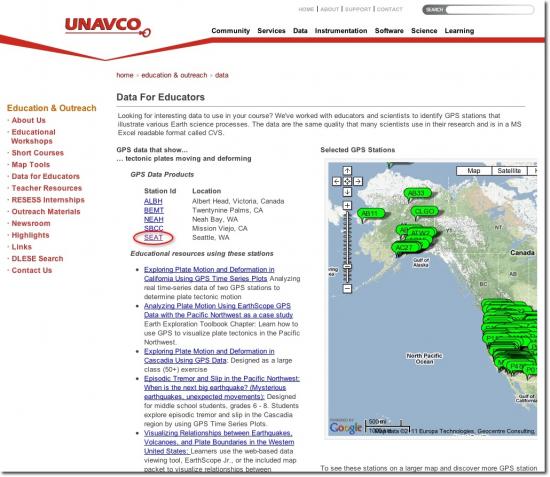The height and width of the screenshot is (477, 550).
Task: Click the HOME top link
Action: [x=306, y=9]
